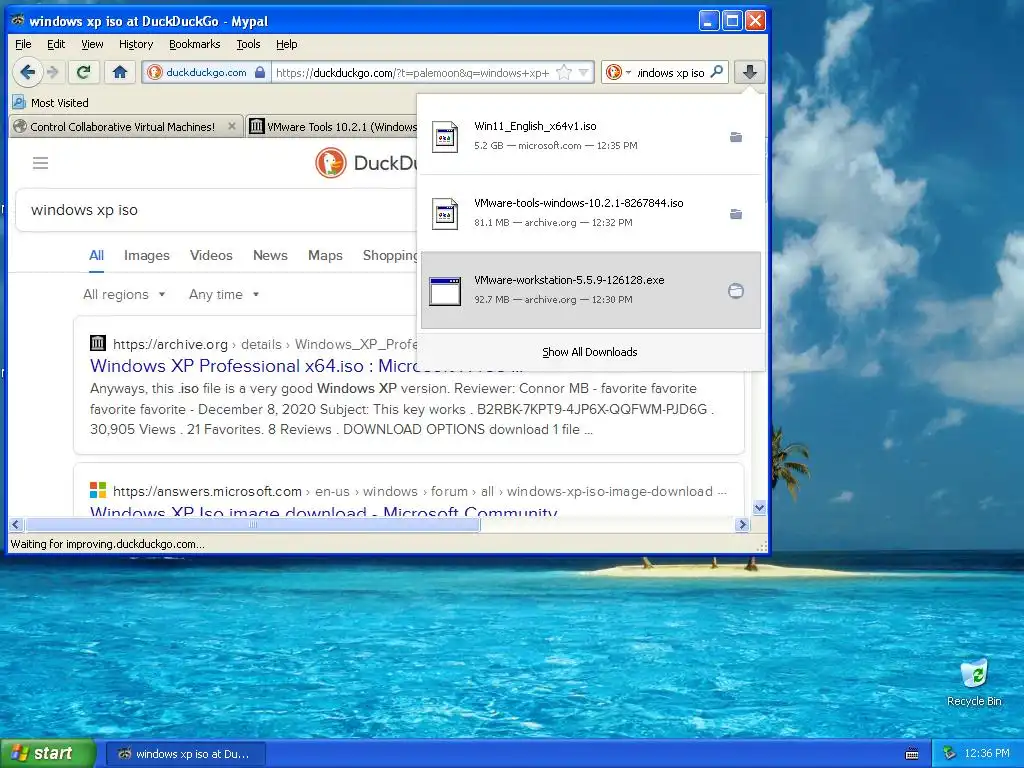Click the vertical scrollbar down arrow
Screen dimensions: 1024x768
(x=759, y=507)
